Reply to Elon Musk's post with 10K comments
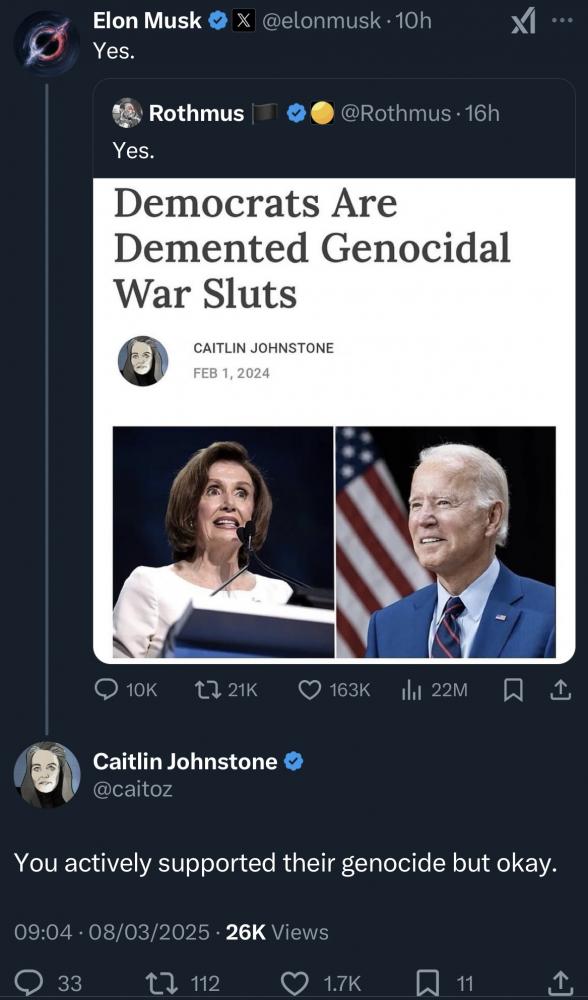The image size is (588, 1000). (126, 689)
